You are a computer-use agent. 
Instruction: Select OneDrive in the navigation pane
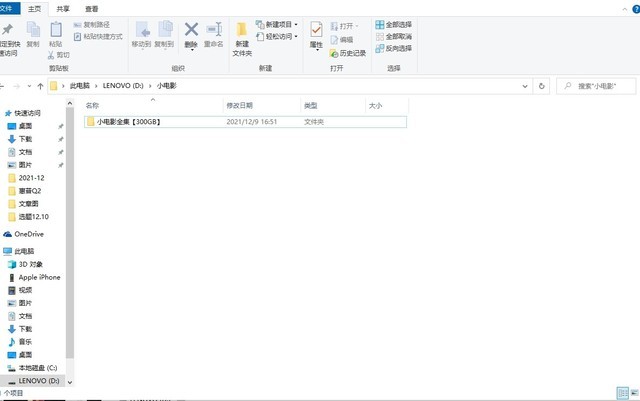29,234
